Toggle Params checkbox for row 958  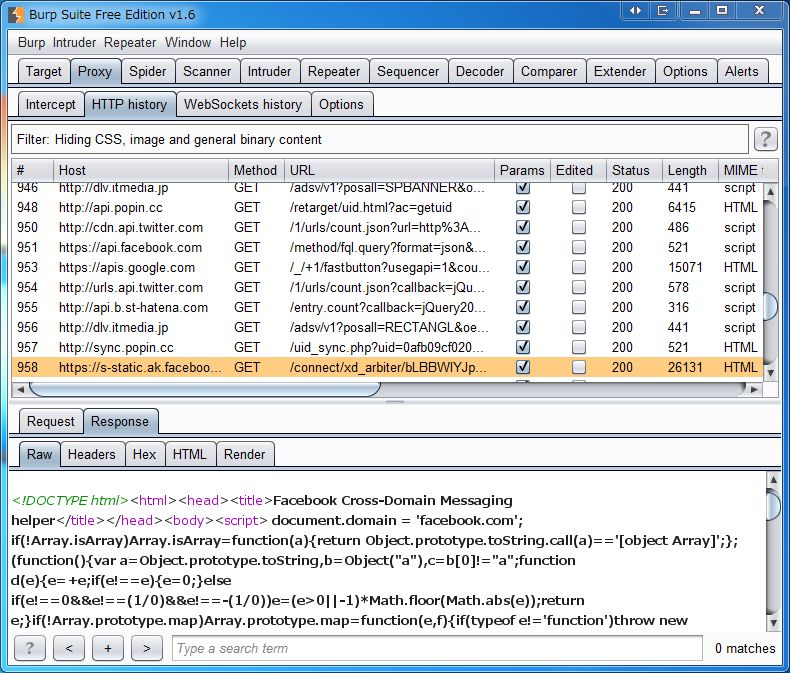pos(523,367)
